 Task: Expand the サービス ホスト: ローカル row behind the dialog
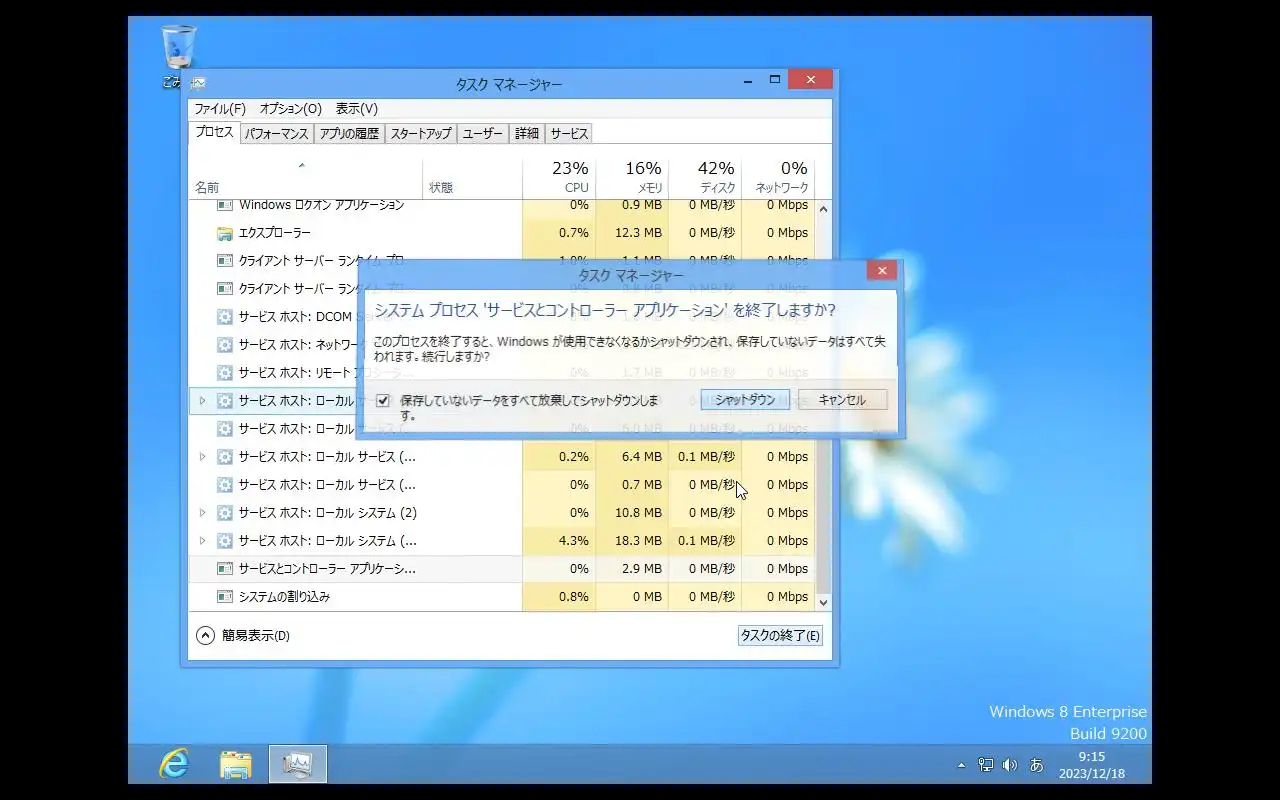pyautogui.click(x=202, y=401)
